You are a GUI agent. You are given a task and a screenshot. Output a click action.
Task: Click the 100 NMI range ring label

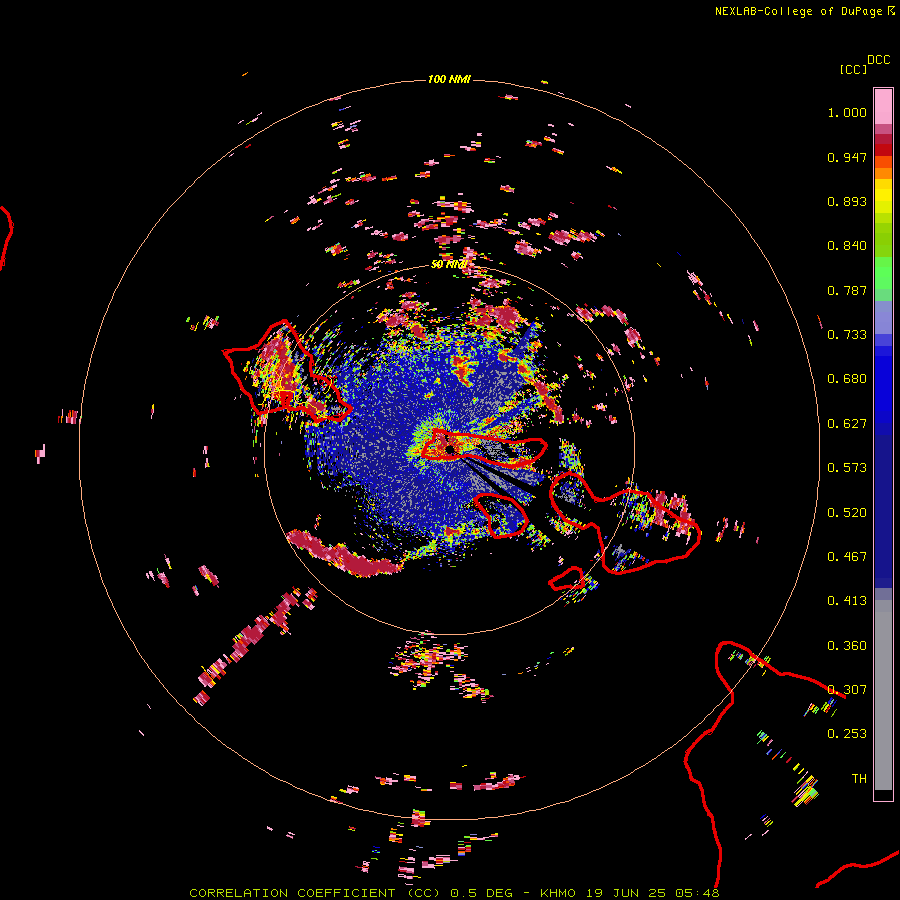449,79
